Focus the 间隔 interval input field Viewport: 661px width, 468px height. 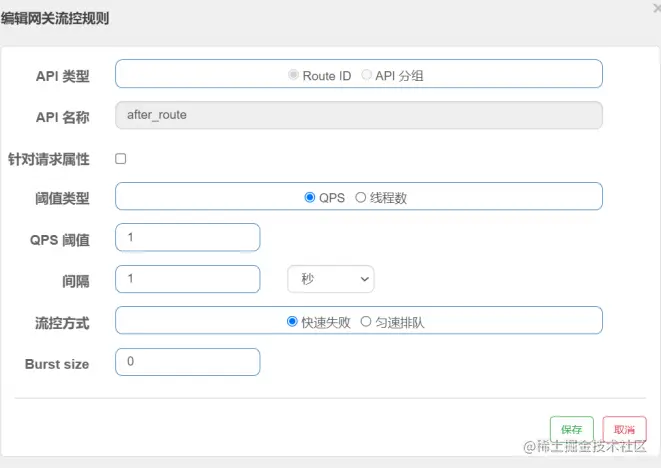[188, 279]
